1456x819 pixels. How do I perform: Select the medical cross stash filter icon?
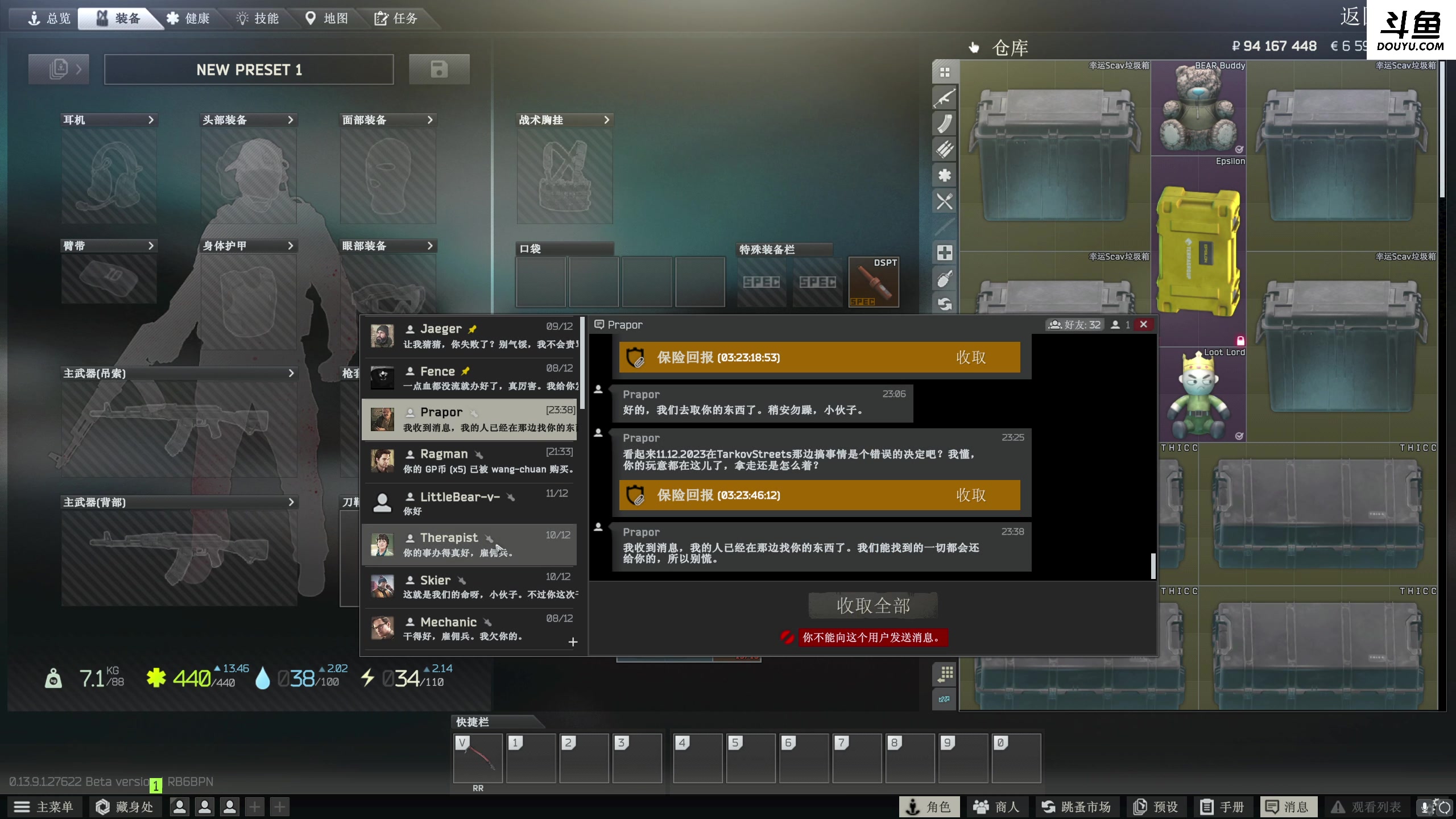(945, 253)
